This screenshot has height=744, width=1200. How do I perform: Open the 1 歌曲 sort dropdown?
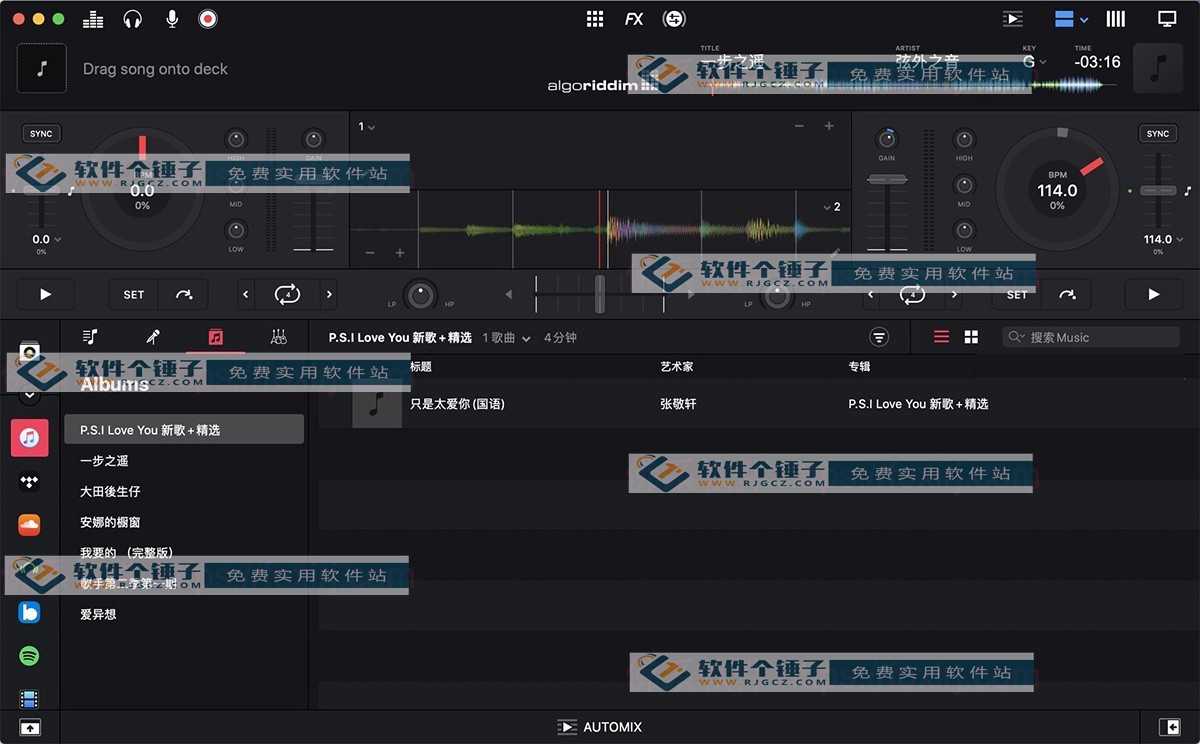[506, 338]
